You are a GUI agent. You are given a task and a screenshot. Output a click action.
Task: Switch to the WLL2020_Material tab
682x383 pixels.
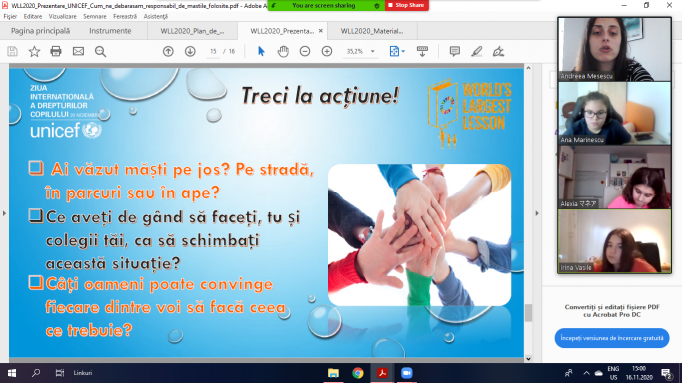[x=372, y=31]
